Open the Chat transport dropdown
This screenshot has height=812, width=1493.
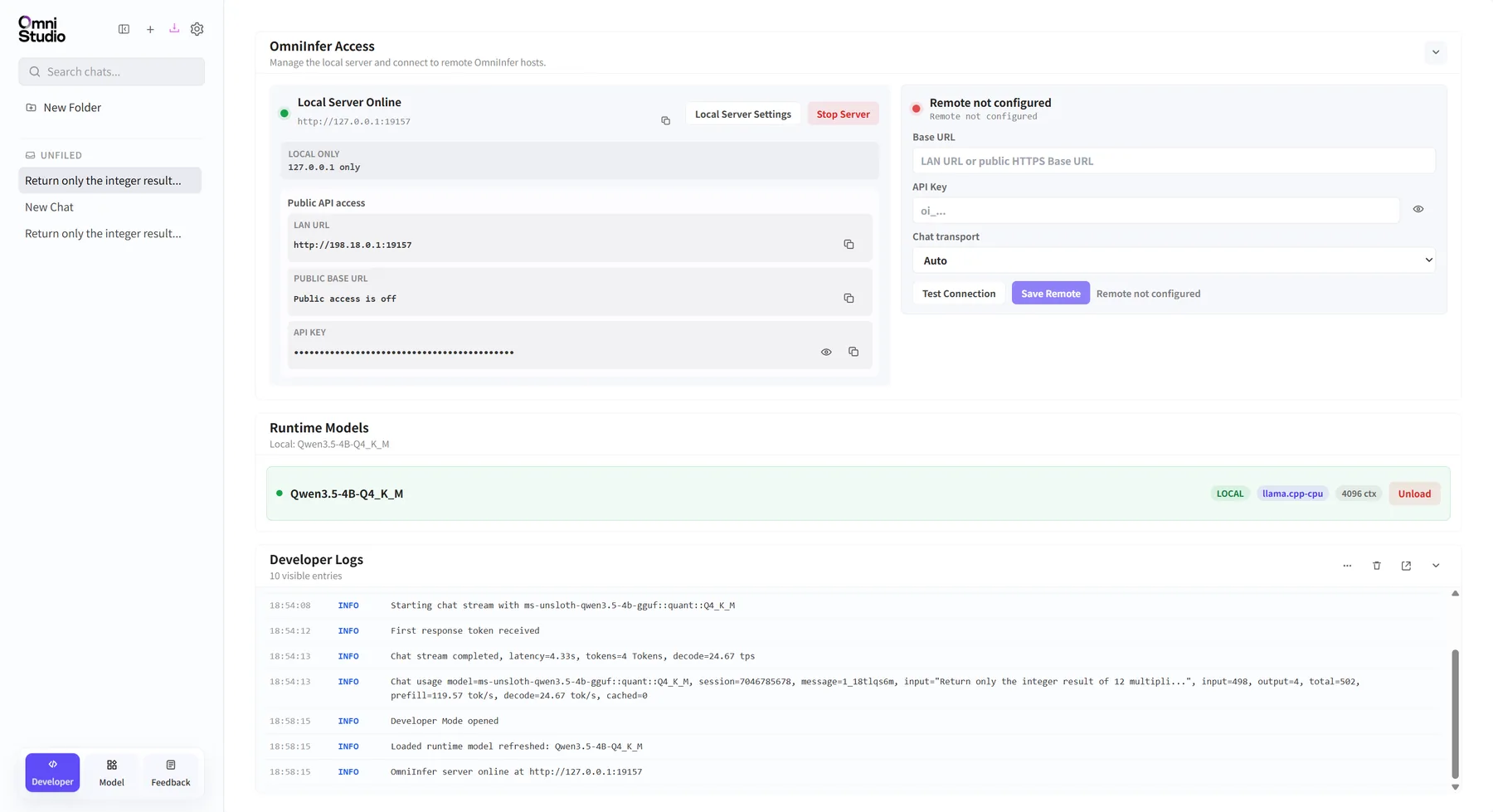coord(1174,260)
